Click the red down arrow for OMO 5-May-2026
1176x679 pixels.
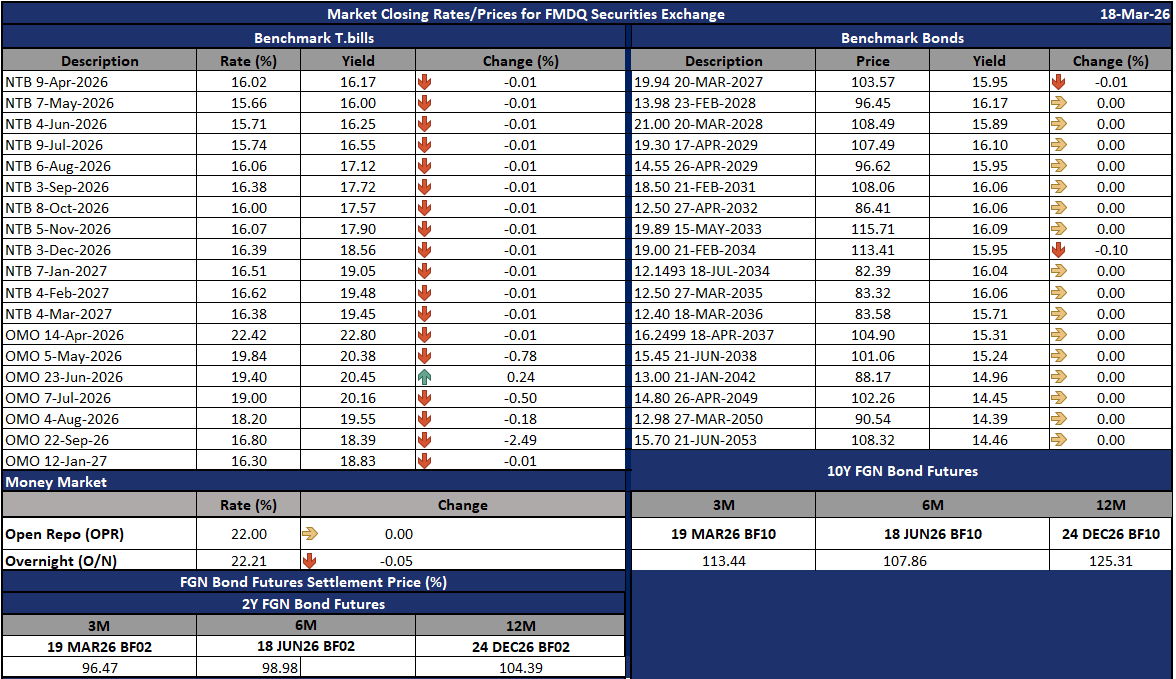(x=424, y=356)
